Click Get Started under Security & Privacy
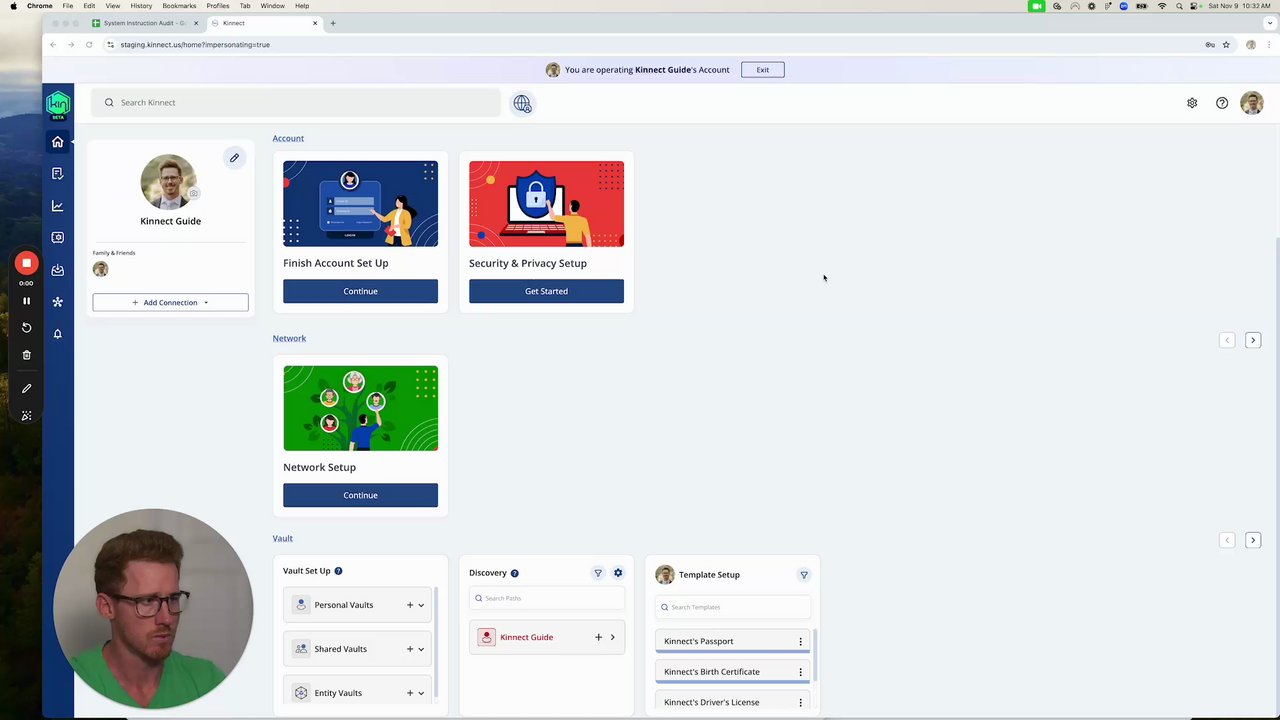This screenshot has height=720, width=1280. click(x=546, y=291)
